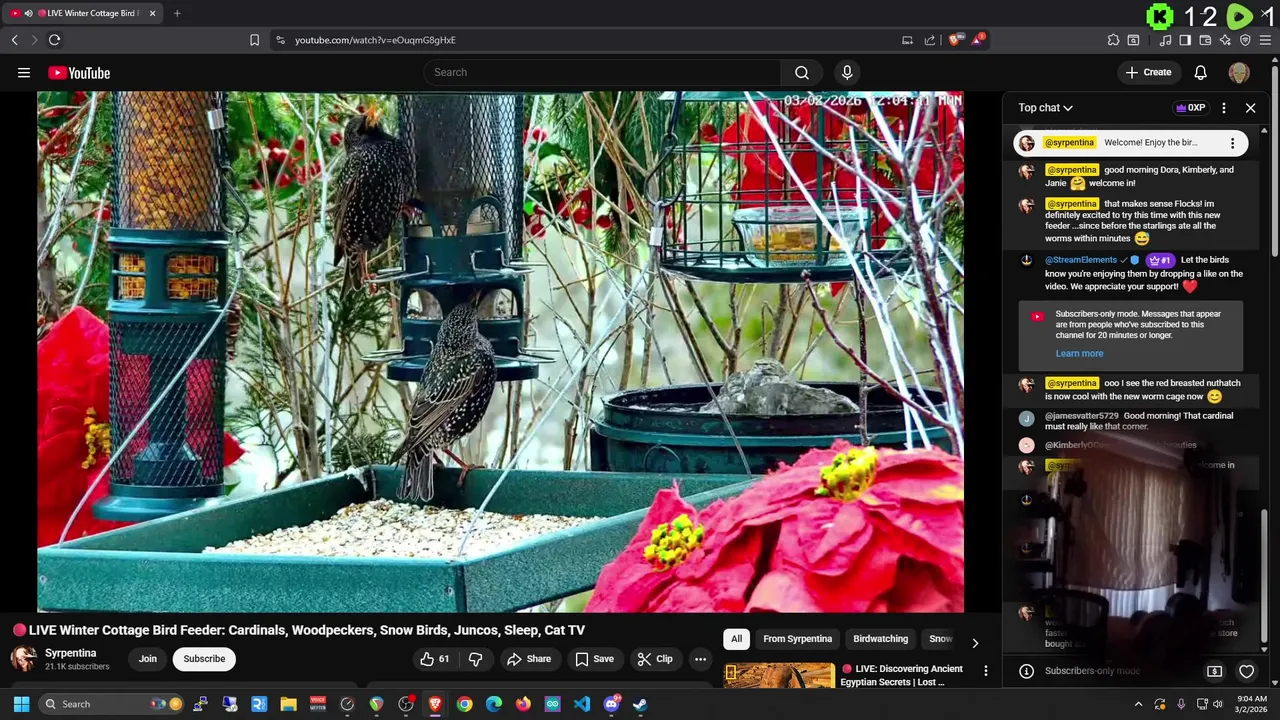Show hidden system tray icons
Screen dimensions: 1280x720
click(x=1138, y=704)
